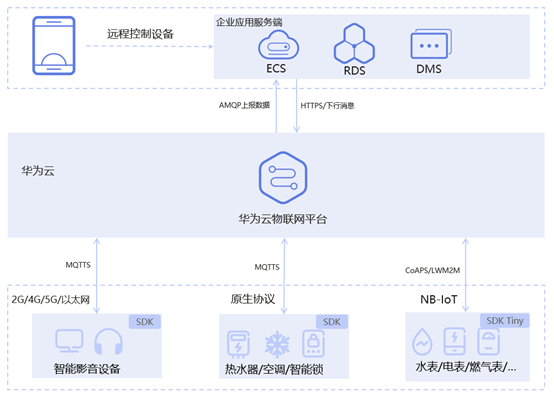This screenshot has width=554, height=398.
Task: Click the 华为云 label
Action: (38, 171)
